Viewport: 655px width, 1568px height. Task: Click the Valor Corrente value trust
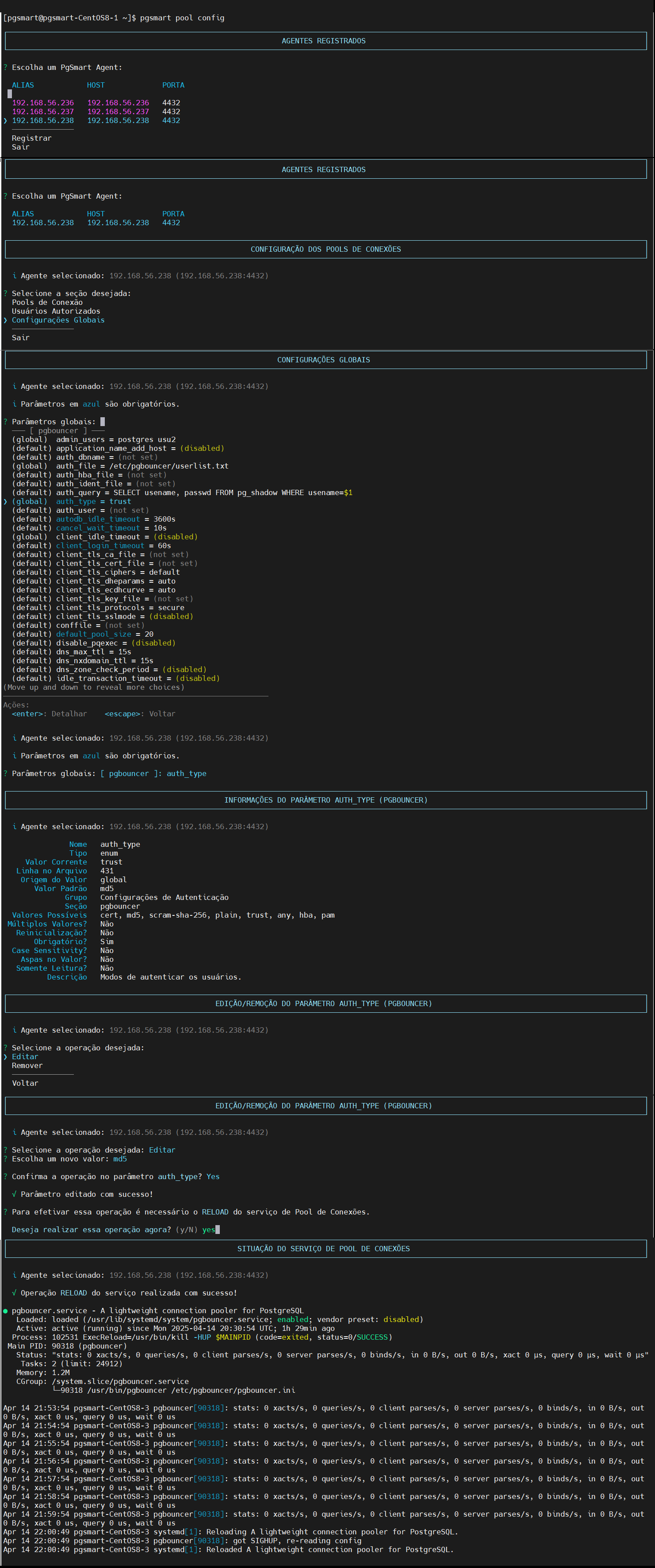111,862
